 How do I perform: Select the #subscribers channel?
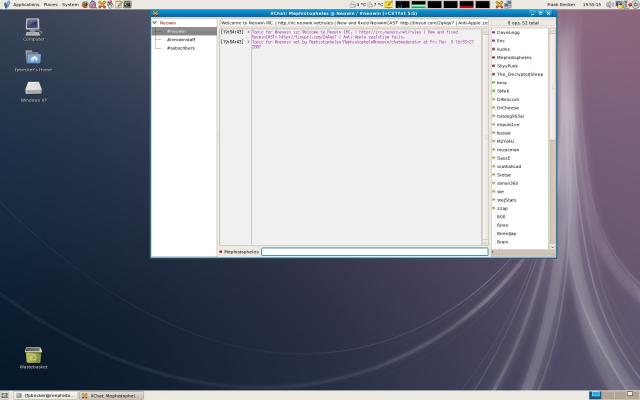(181, 48)
